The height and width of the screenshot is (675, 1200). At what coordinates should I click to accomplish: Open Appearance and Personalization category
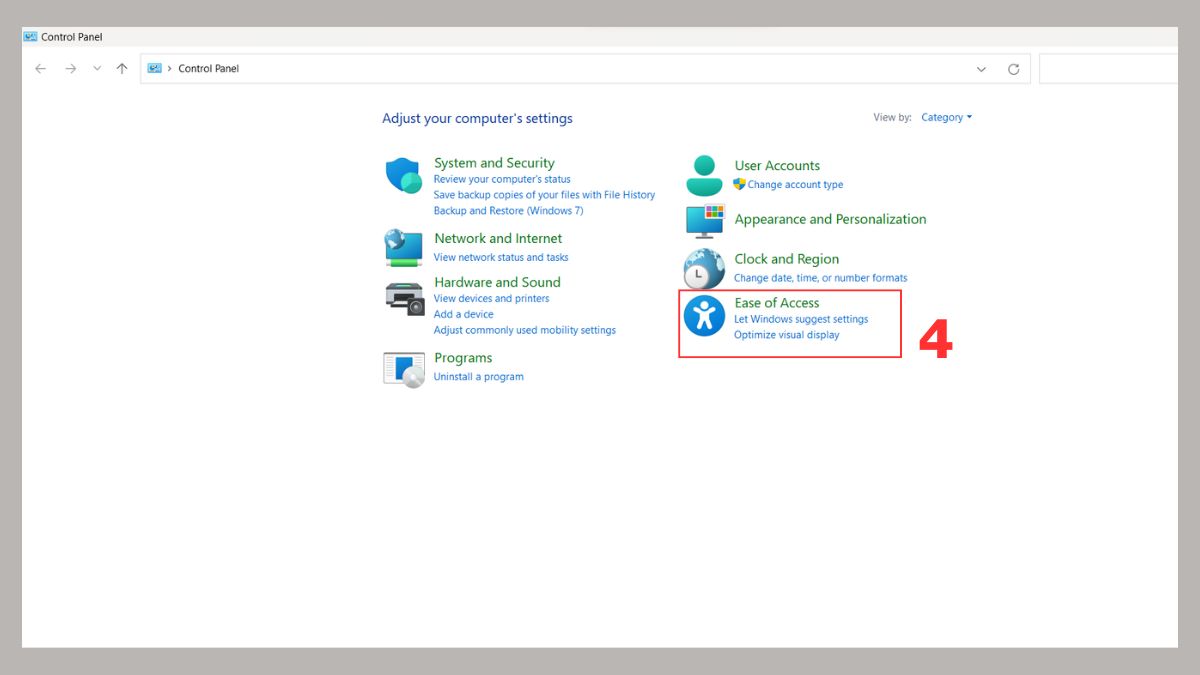(x=830, y=219)
